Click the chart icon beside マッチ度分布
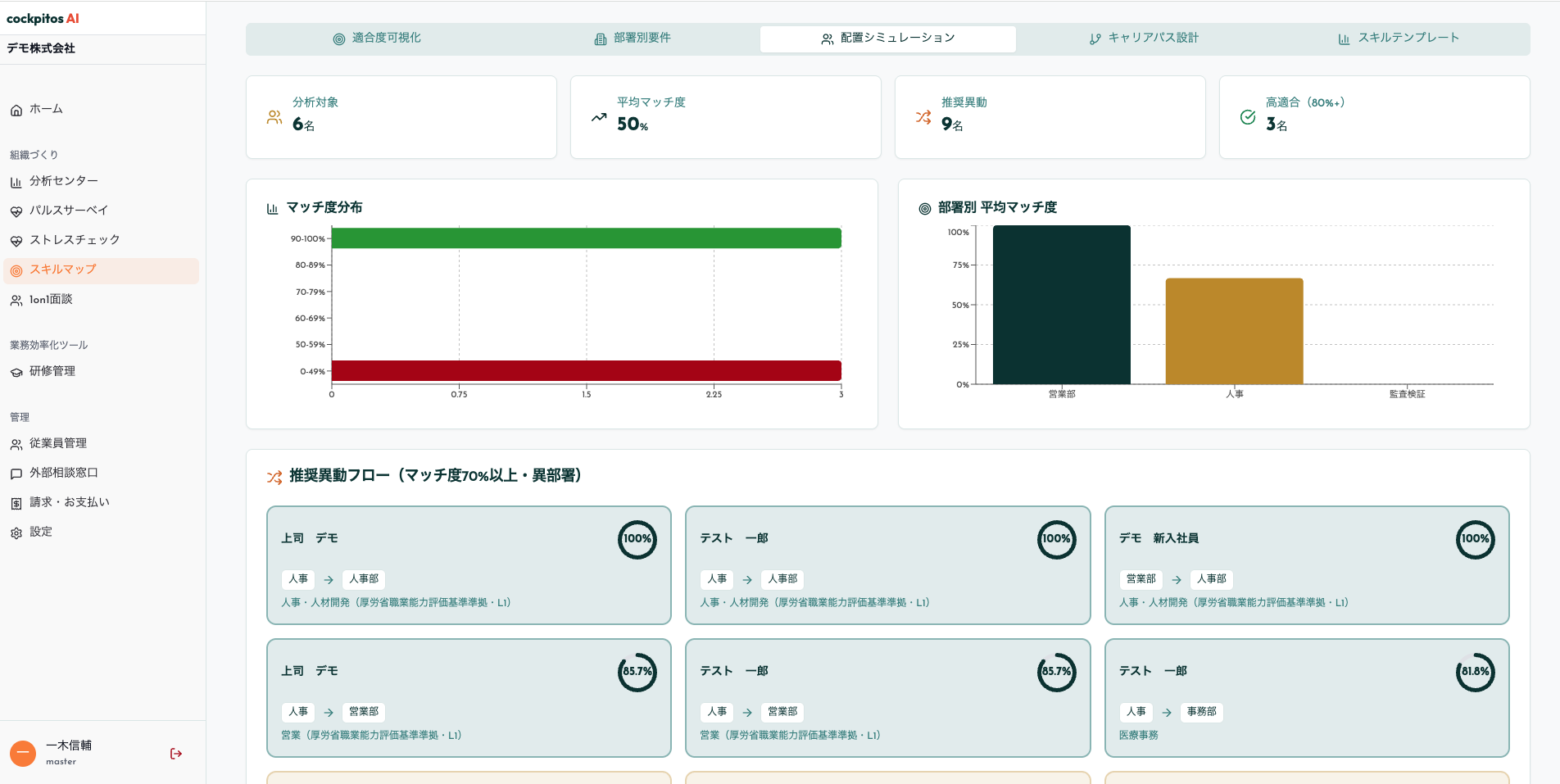 [x=273, y=209]
